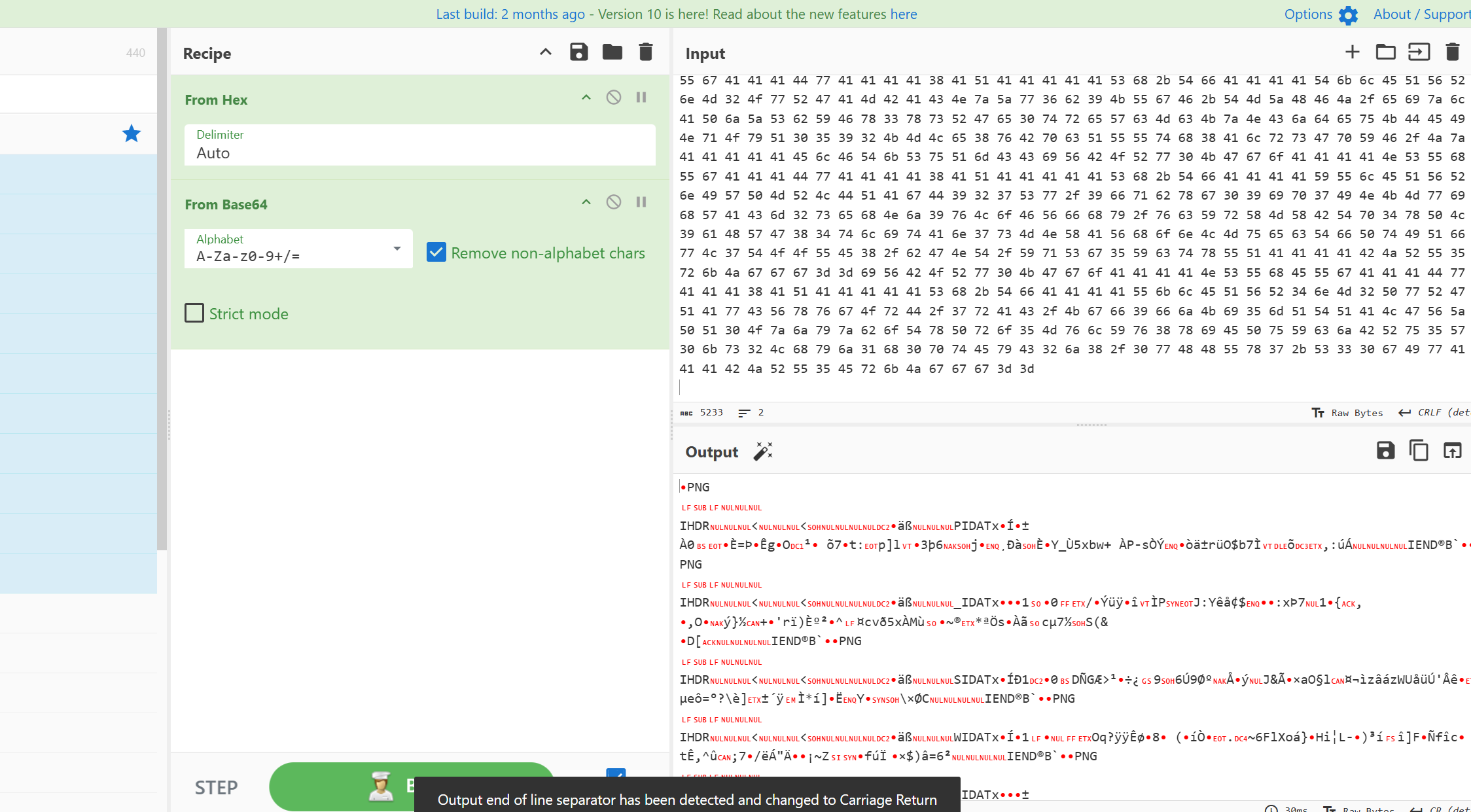1471x812 pixels.
Task: Replace input with output
Action: point(1452,451)
